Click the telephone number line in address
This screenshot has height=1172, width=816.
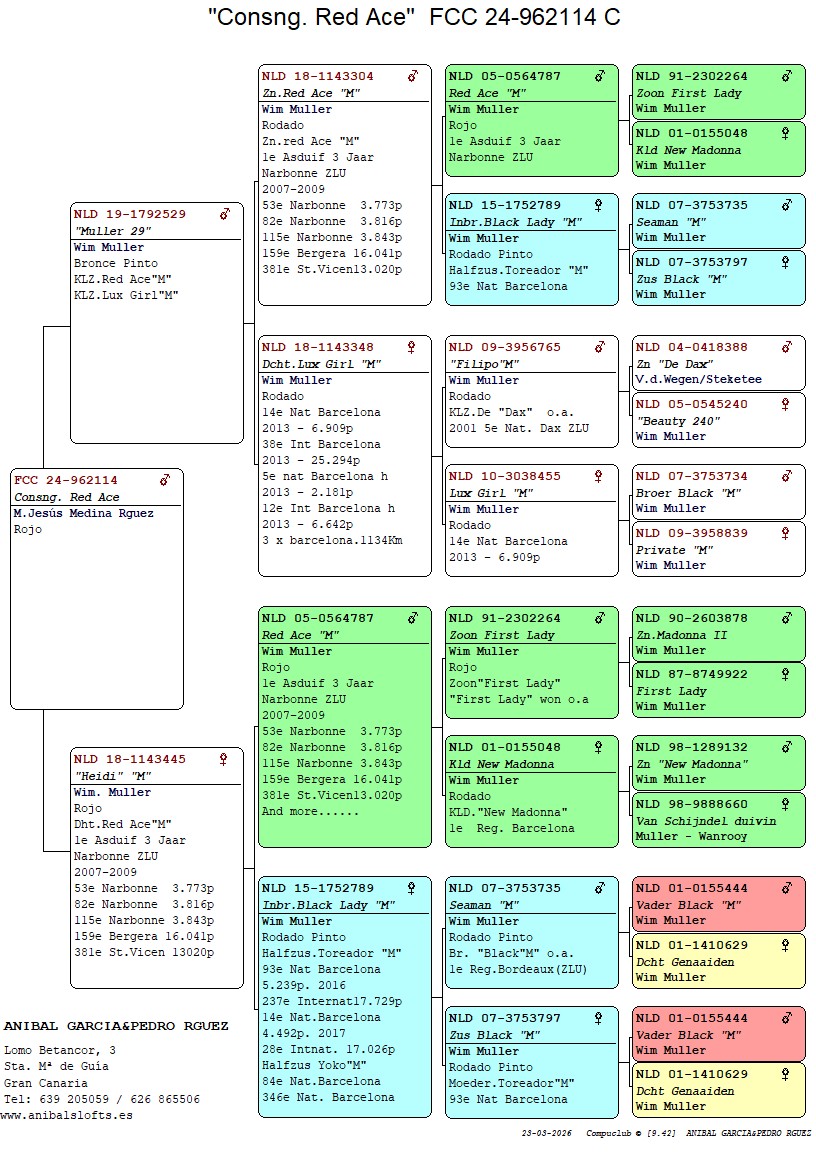(x=102, y=1099)
